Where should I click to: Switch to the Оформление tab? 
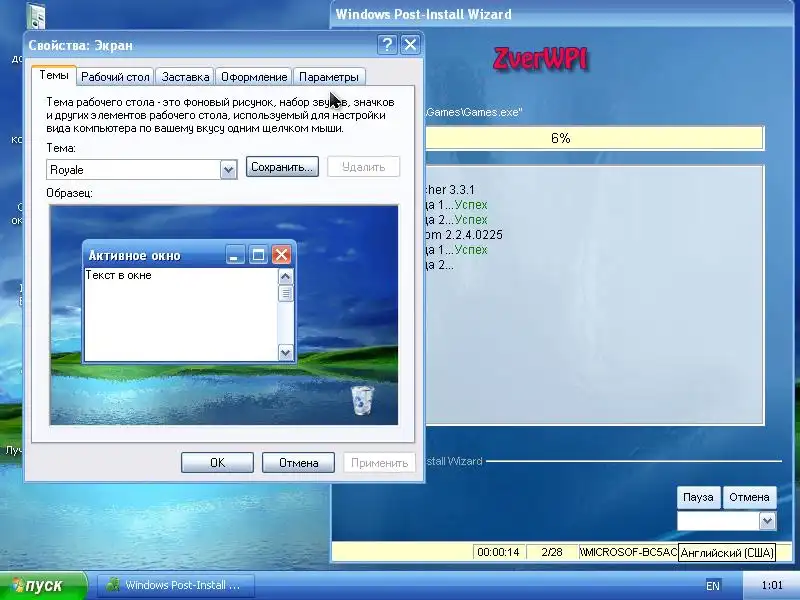pos(254,77)
